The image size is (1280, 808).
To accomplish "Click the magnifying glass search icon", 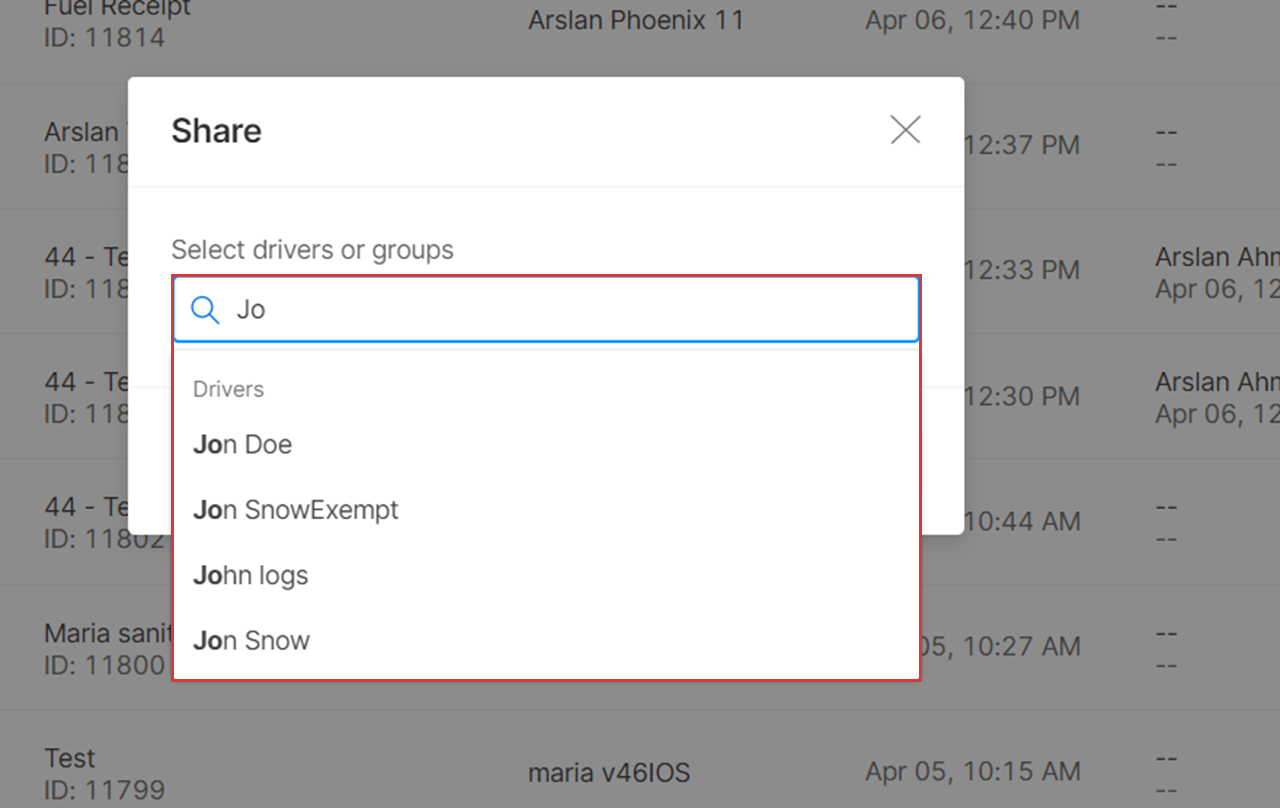I will pos(205,310).
